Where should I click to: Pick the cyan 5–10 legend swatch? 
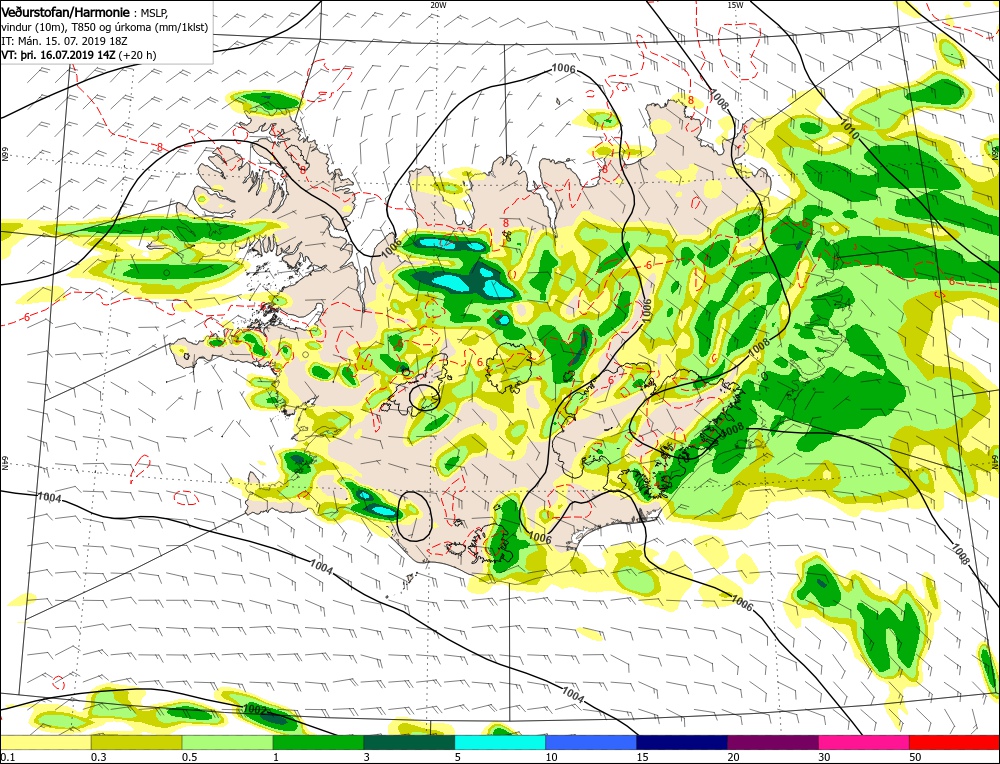click(500, 742)
